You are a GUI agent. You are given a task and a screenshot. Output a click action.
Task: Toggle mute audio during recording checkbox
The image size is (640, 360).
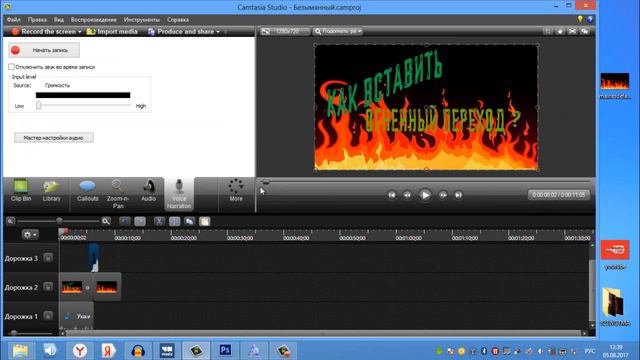pos(11,67)
